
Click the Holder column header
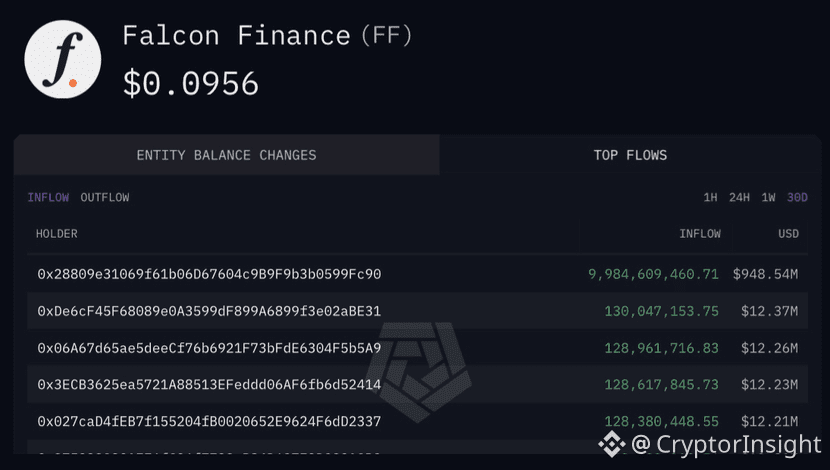tap(57, 234)
